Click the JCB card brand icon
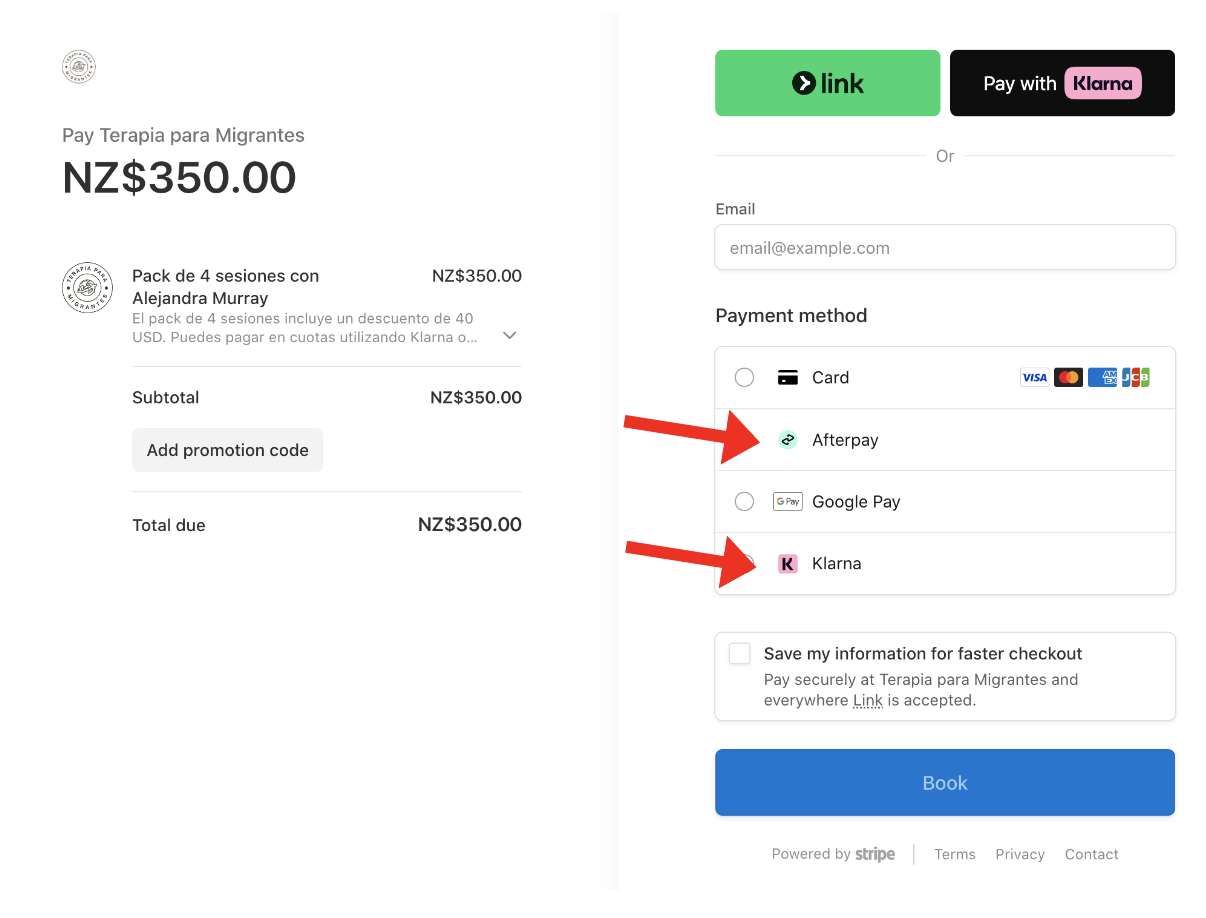Image resolution: width=1206 pixels, height=918 pixels. (x=1136, y=378)
